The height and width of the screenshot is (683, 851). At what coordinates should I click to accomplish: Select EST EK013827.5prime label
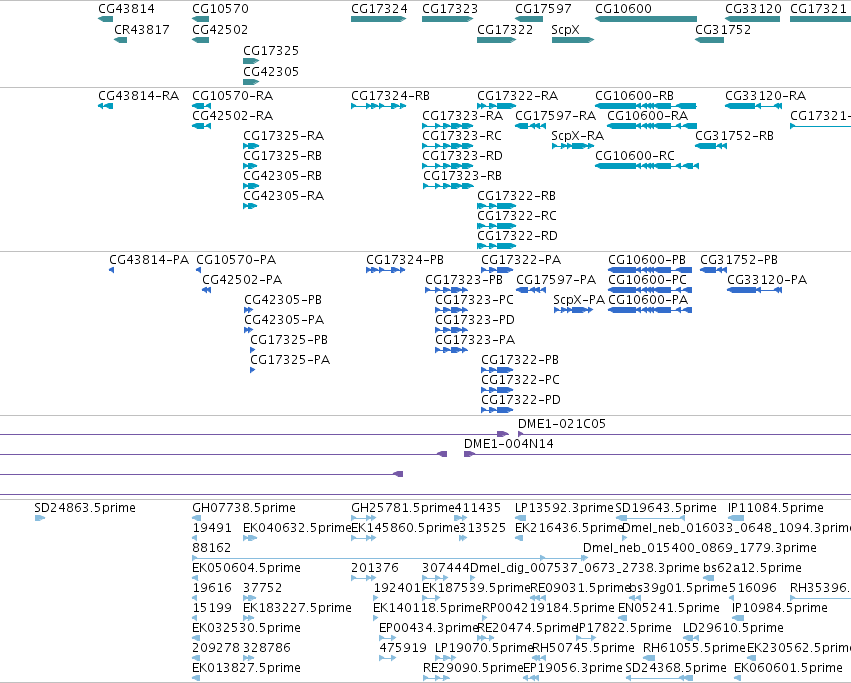(x=246, y=668)
